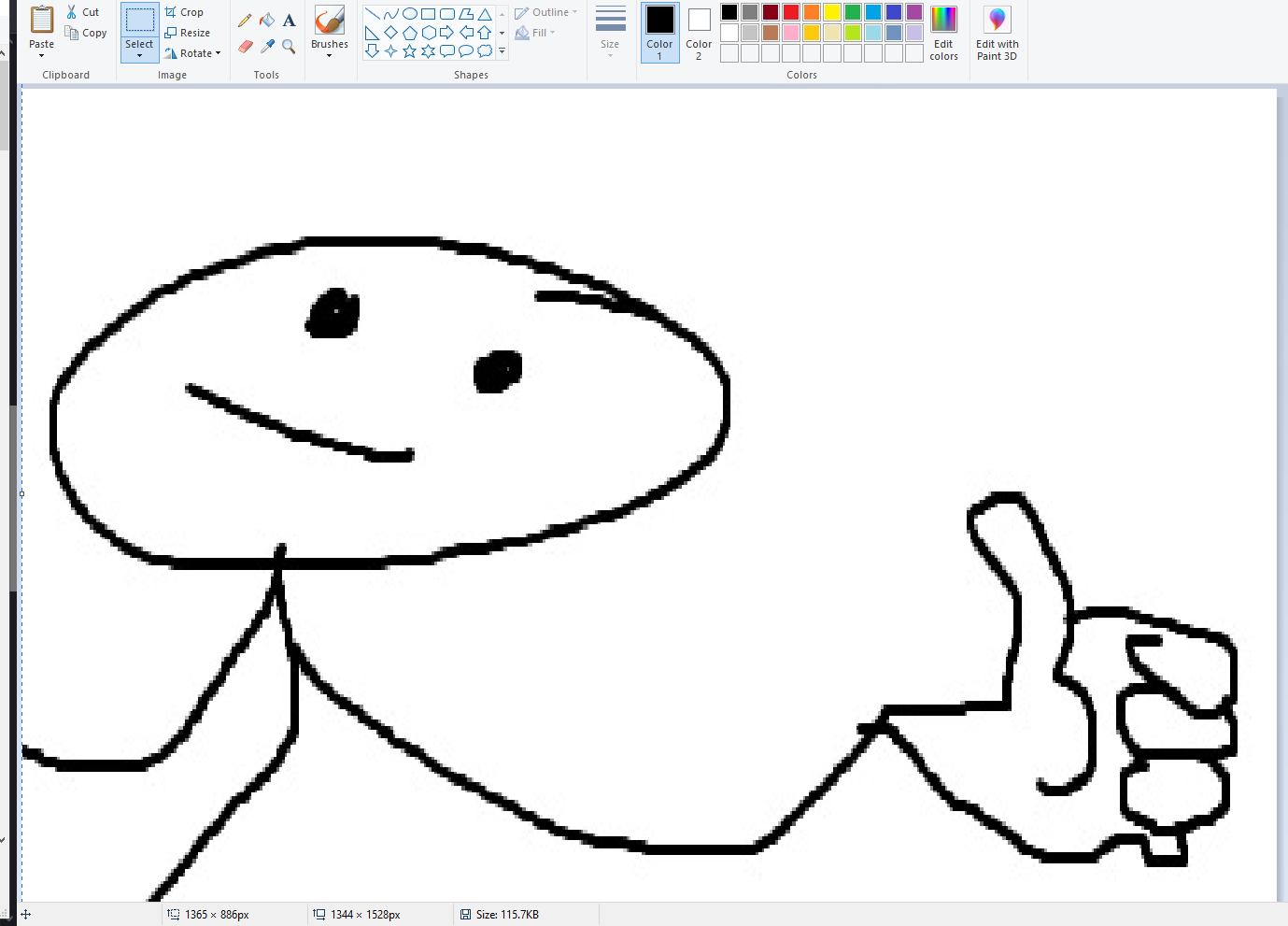This screenshot has height=926, width=1288.
Task: Activate the Color 1 foreground button
Action: pos(660,33)
